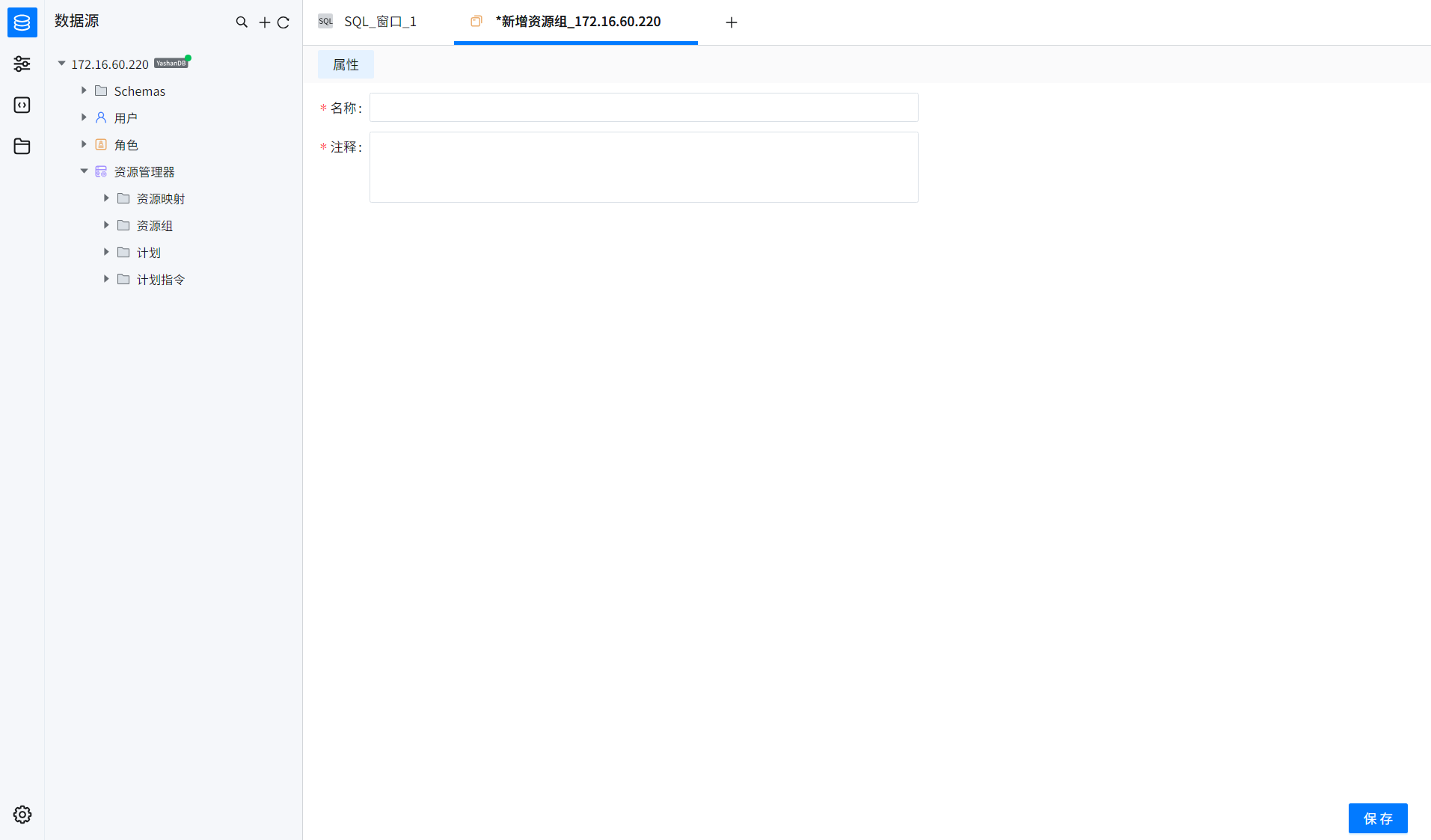Expand the 资源组 folder
The height and width of the screenshot is (840, 1431).
pyautogui.click(x=106, y=225)
